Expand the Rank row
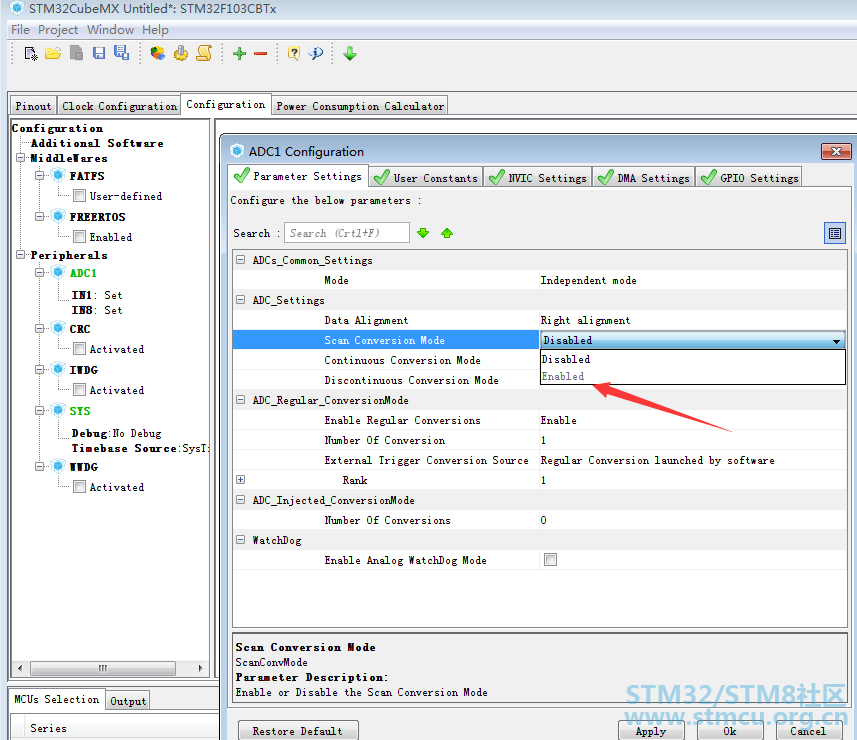This screenshot has width=857, height=740. [240, 479]
